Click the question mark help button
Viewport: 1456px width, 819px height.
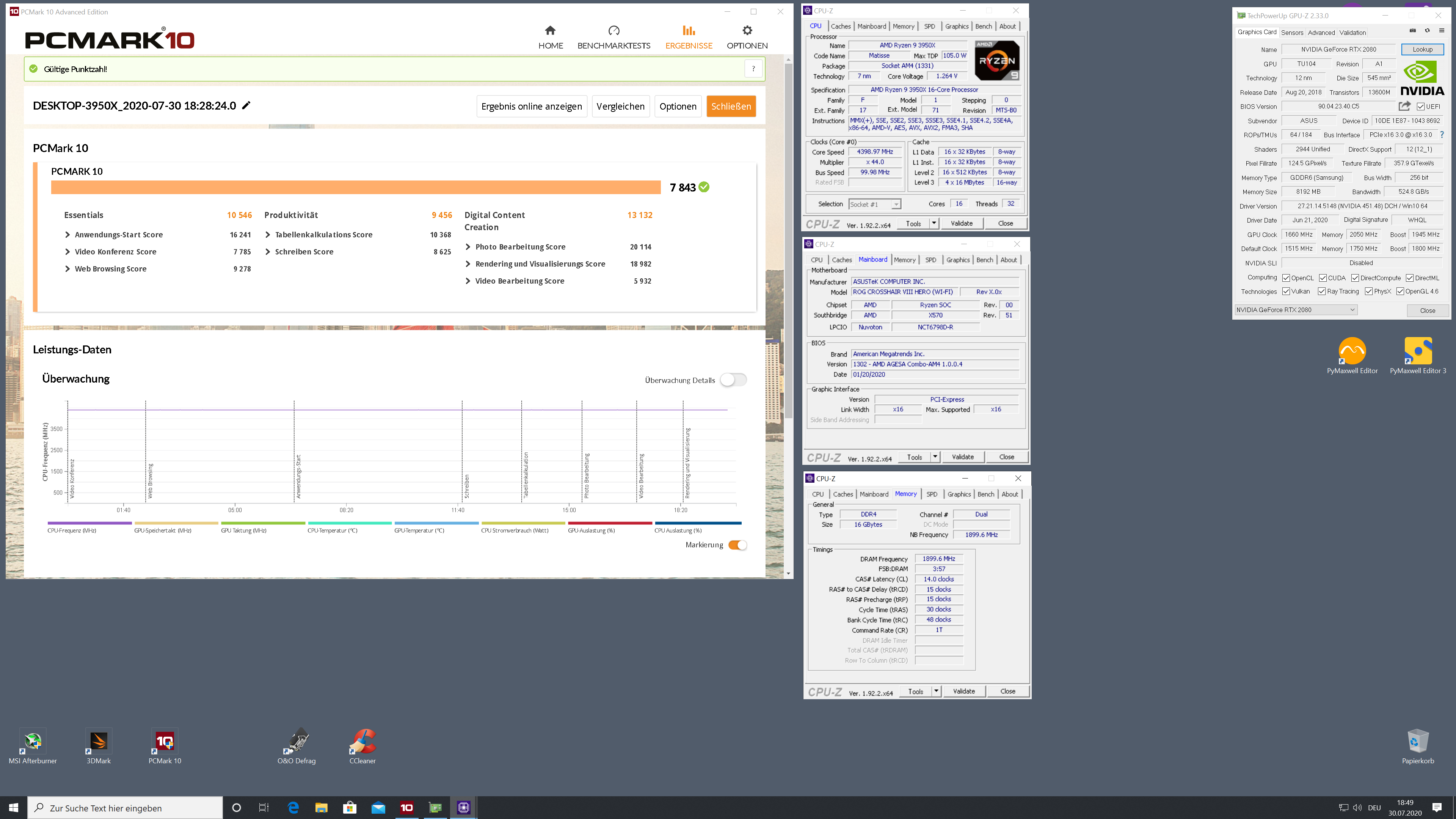[753, 69]
